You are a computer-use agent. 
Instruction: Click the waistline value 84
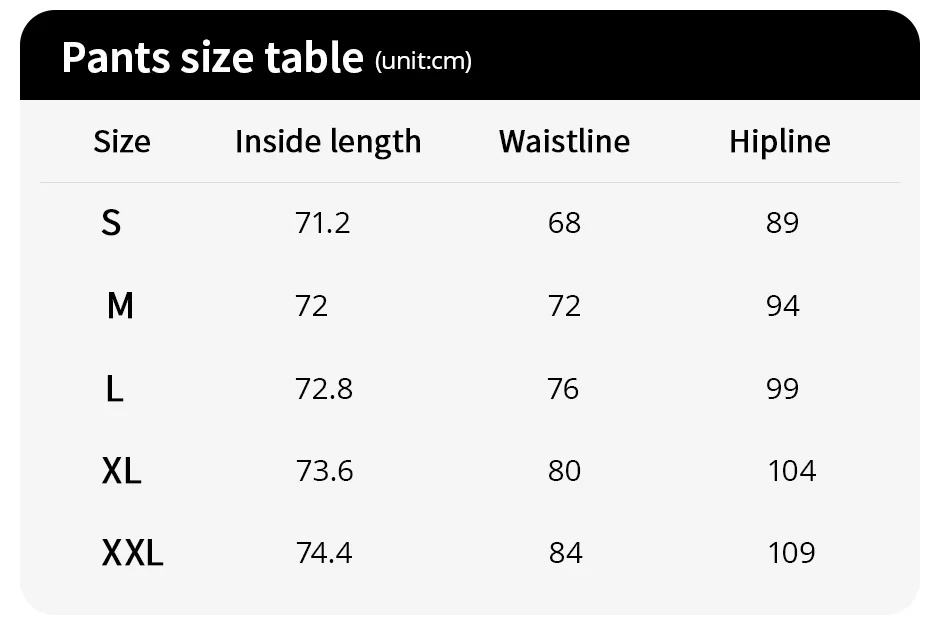click(565, 553)
